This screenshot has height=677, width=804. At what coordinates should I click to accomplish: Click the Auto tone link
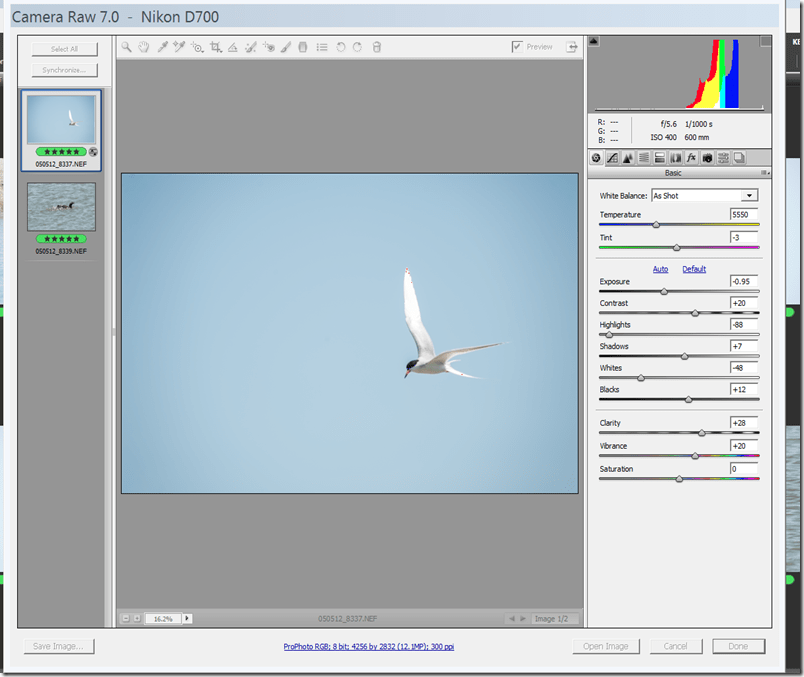click(x=660, y=269)
